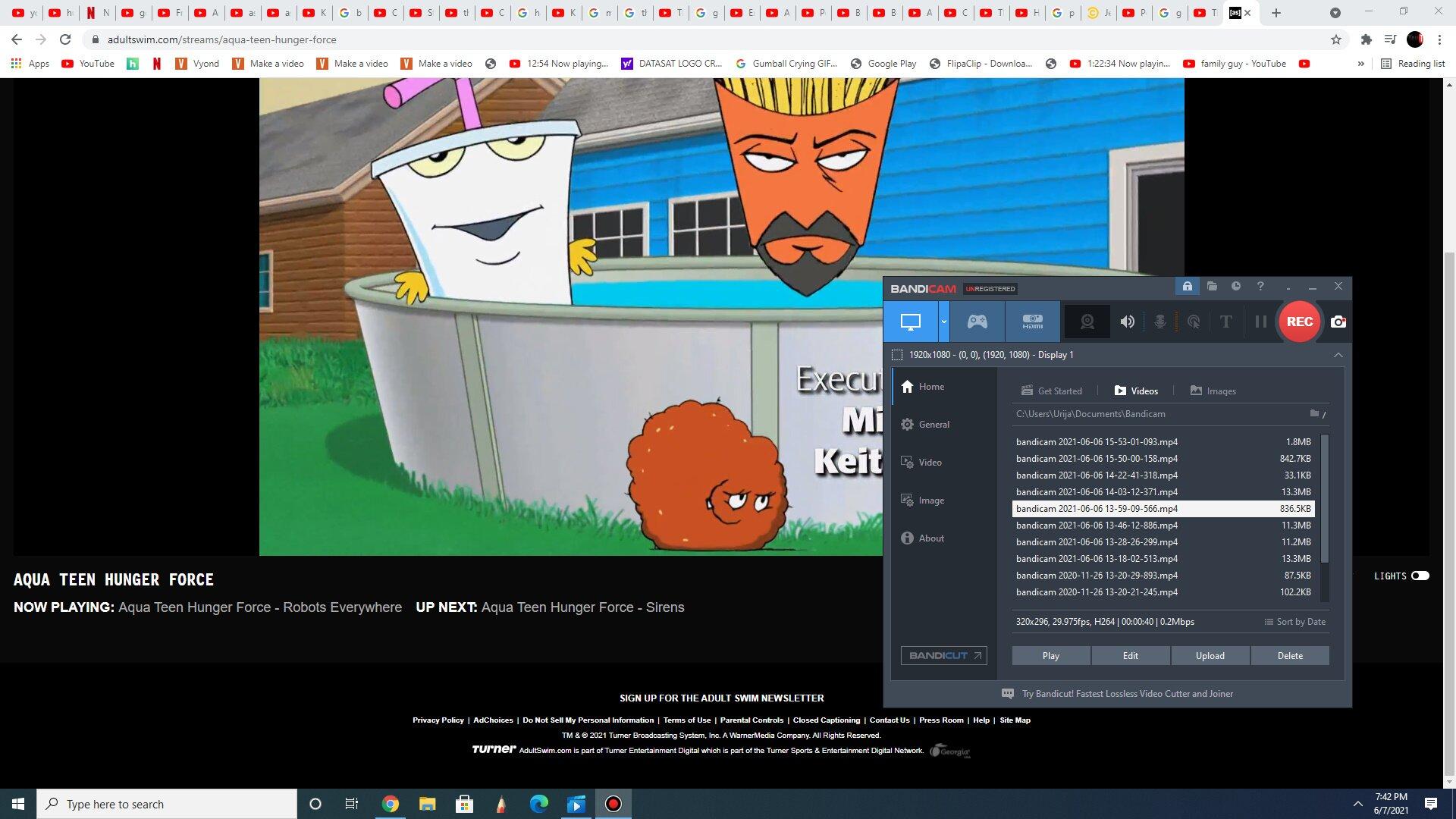Open Vyond bookmark

[x=197, y=64]
